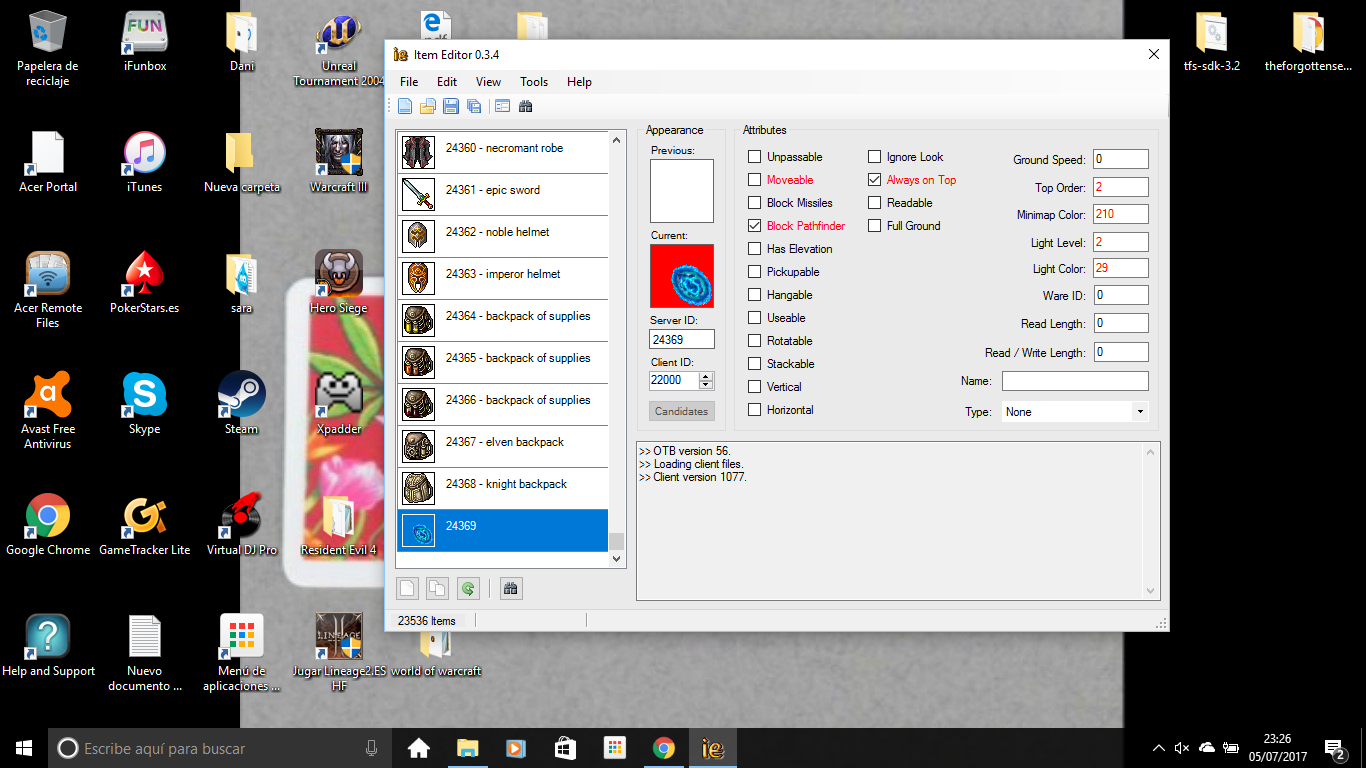
Task: Select the necromant robe item icon
Action: pos(417,152)
